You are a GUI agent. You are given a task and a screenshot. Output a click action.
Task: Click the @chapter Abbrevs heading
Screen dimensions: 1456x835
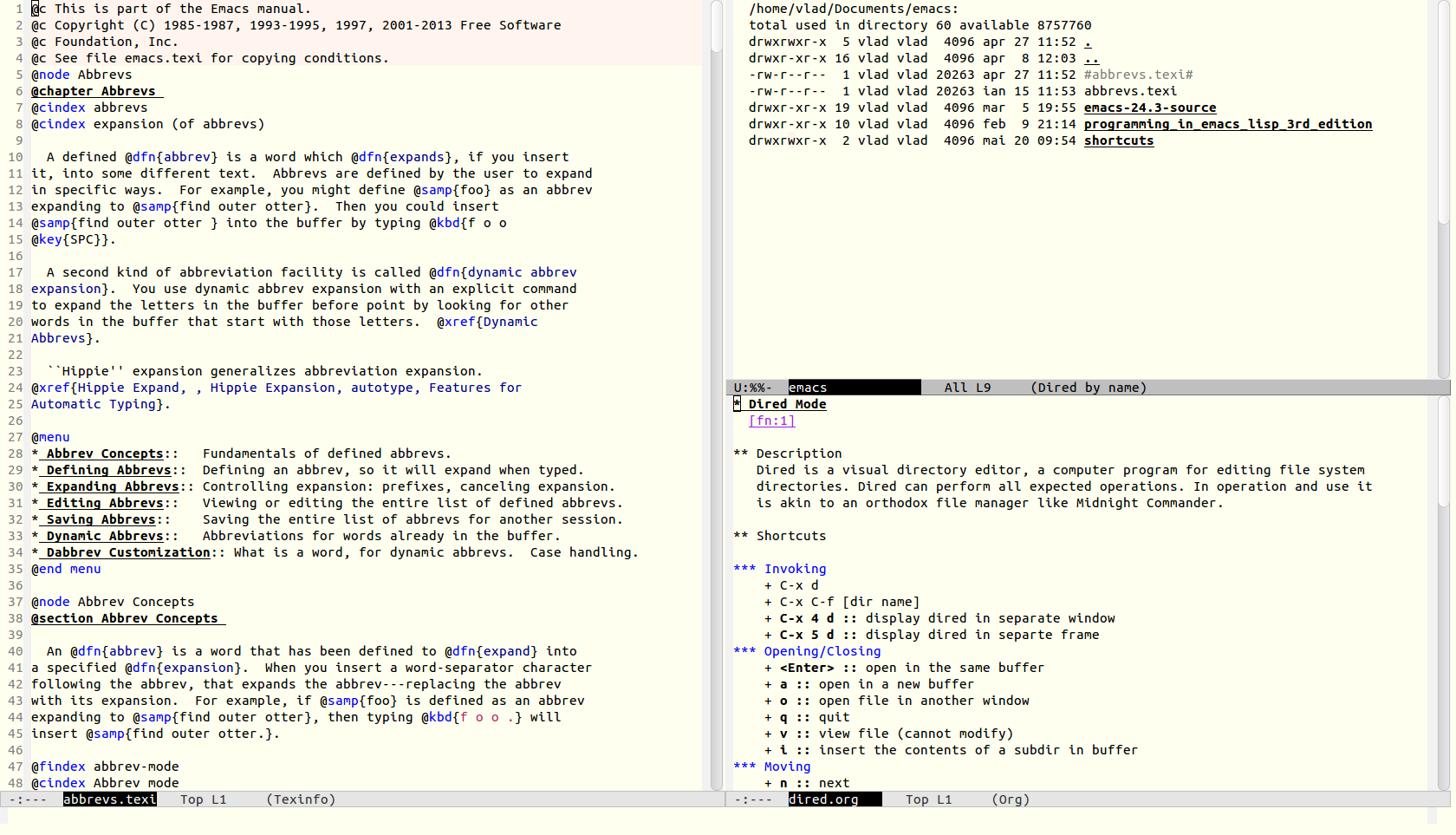tap(96, 91)
